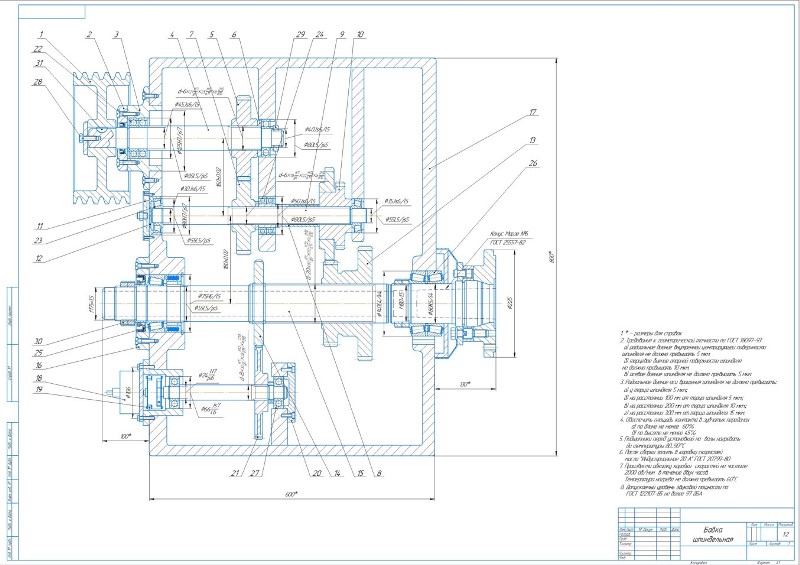Click part callout number 23
The image size is (800, 565).
point(38,241)
